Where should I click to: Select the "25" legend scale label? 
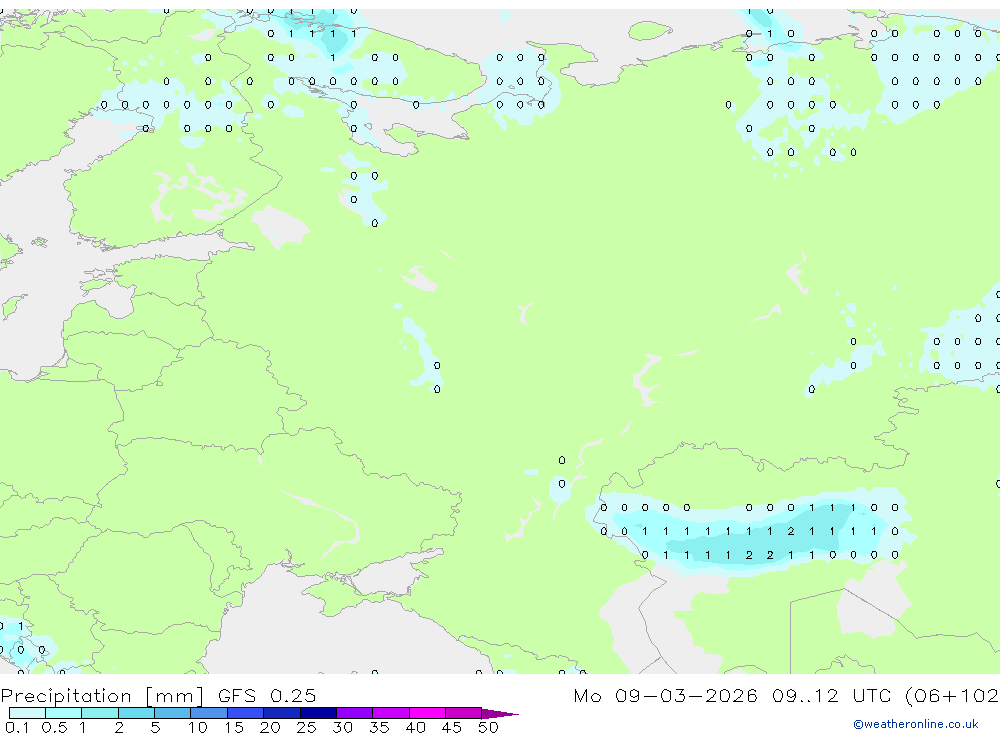tap(306, 727)
